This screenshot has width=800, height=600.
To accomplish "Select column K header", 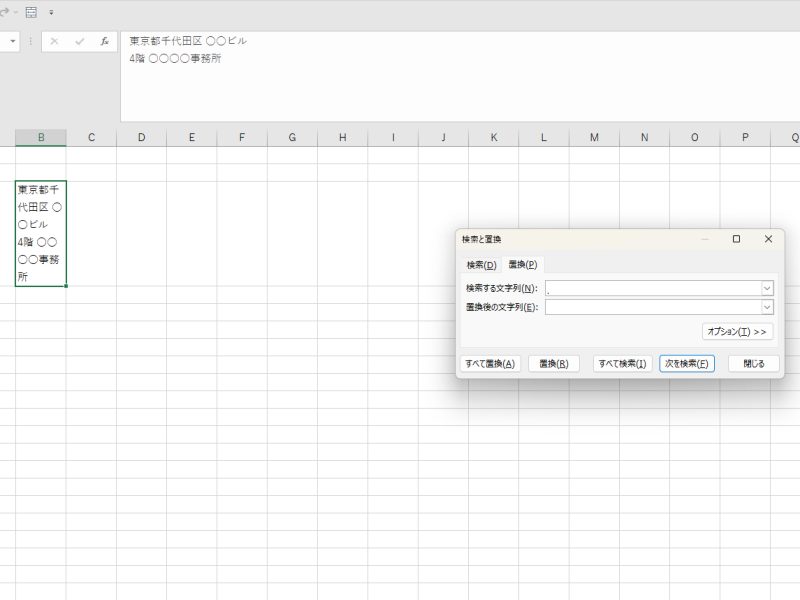I will (494, 137).
